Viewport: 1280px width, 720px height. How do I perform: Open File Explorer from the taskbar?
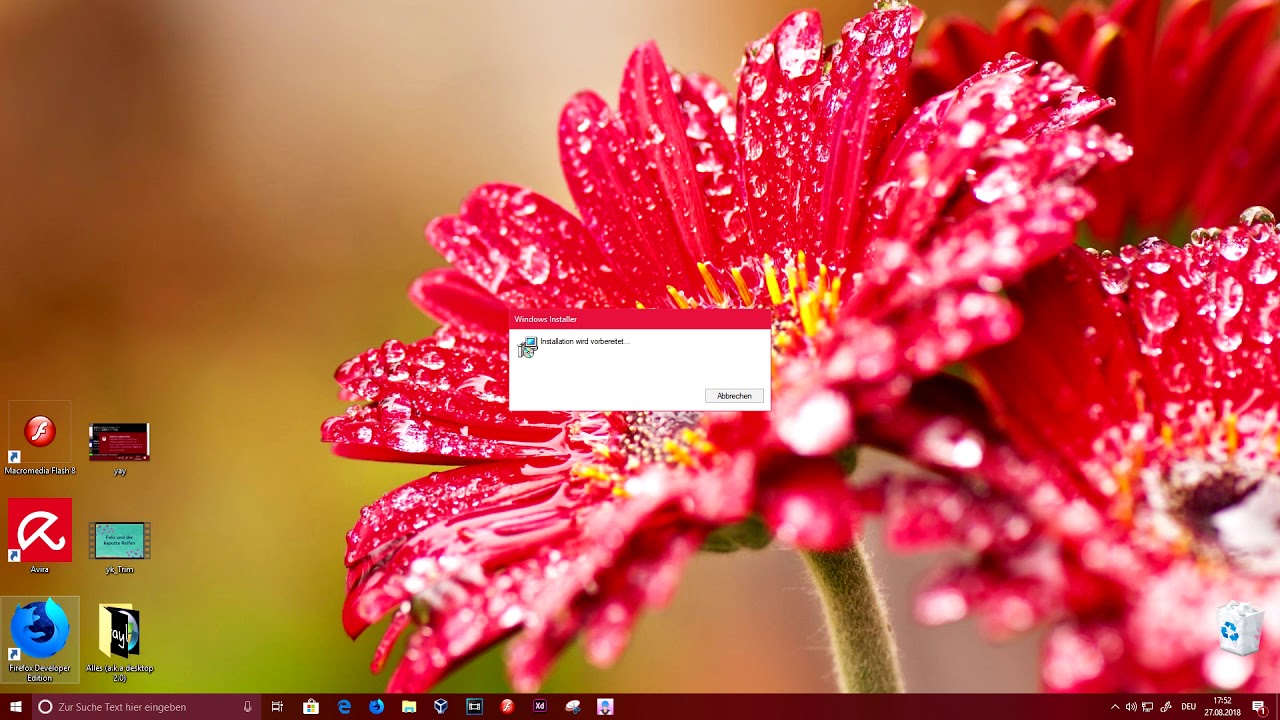[x=409, y=707]
